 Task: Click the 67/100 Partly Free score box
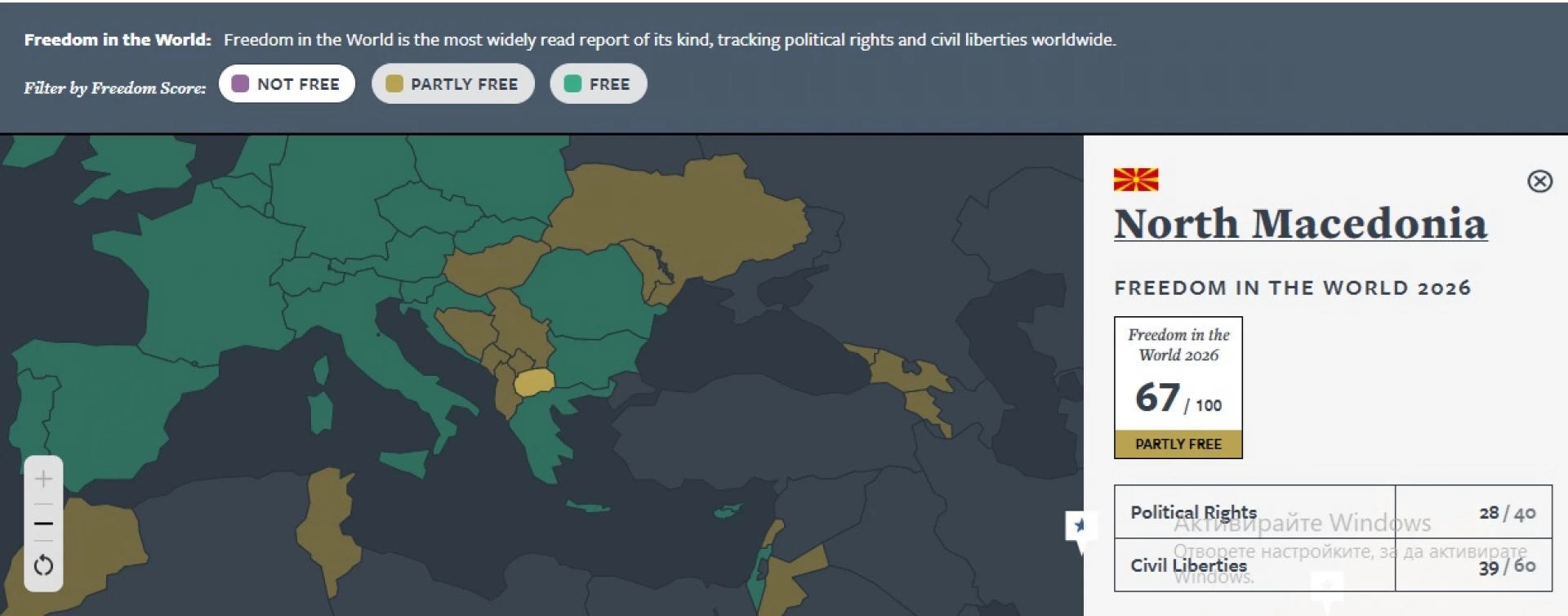(1178, 387)
